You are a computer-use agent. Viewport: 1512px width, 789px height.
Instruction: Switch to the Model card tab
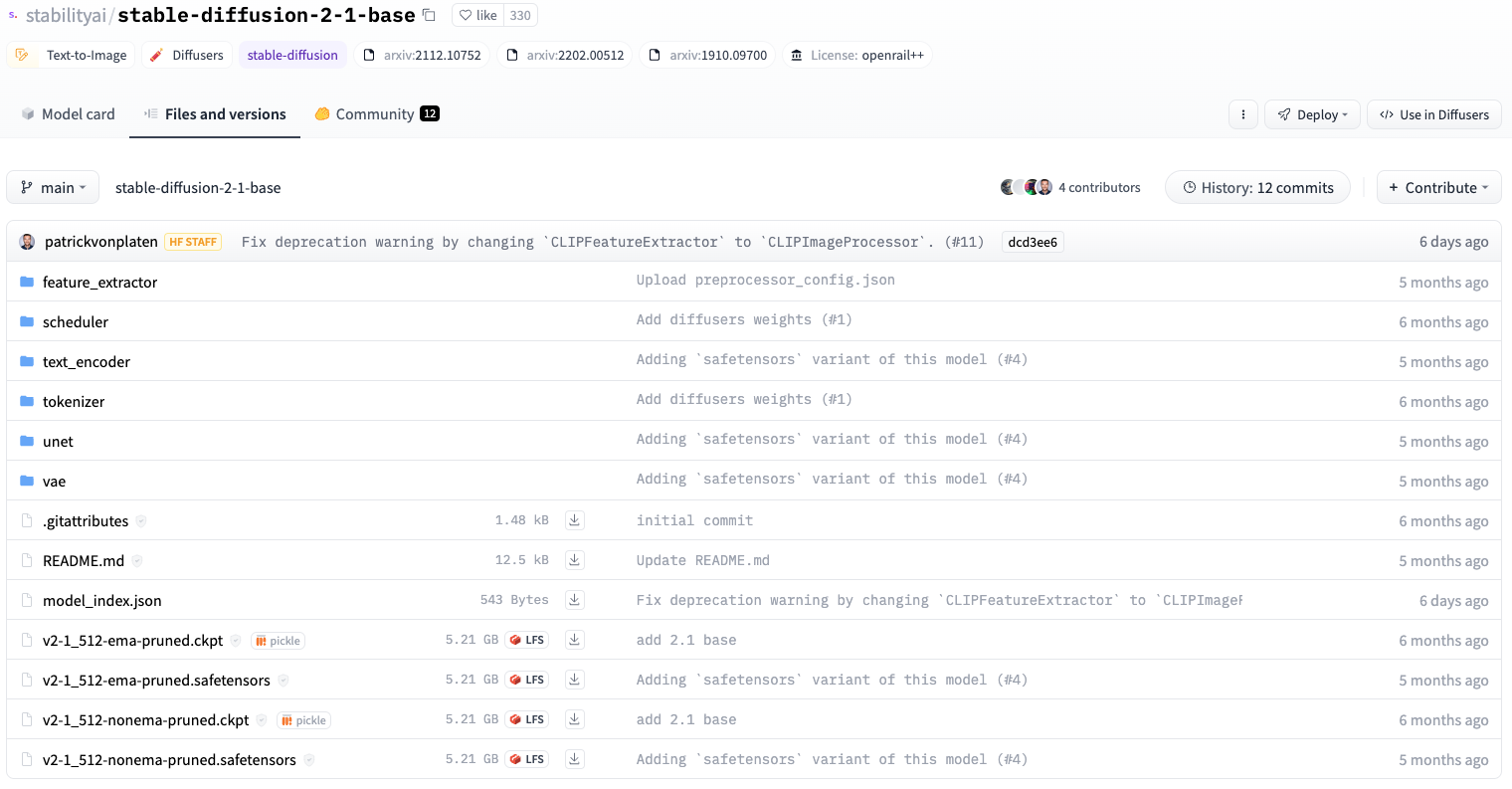(x=68, y=114)
